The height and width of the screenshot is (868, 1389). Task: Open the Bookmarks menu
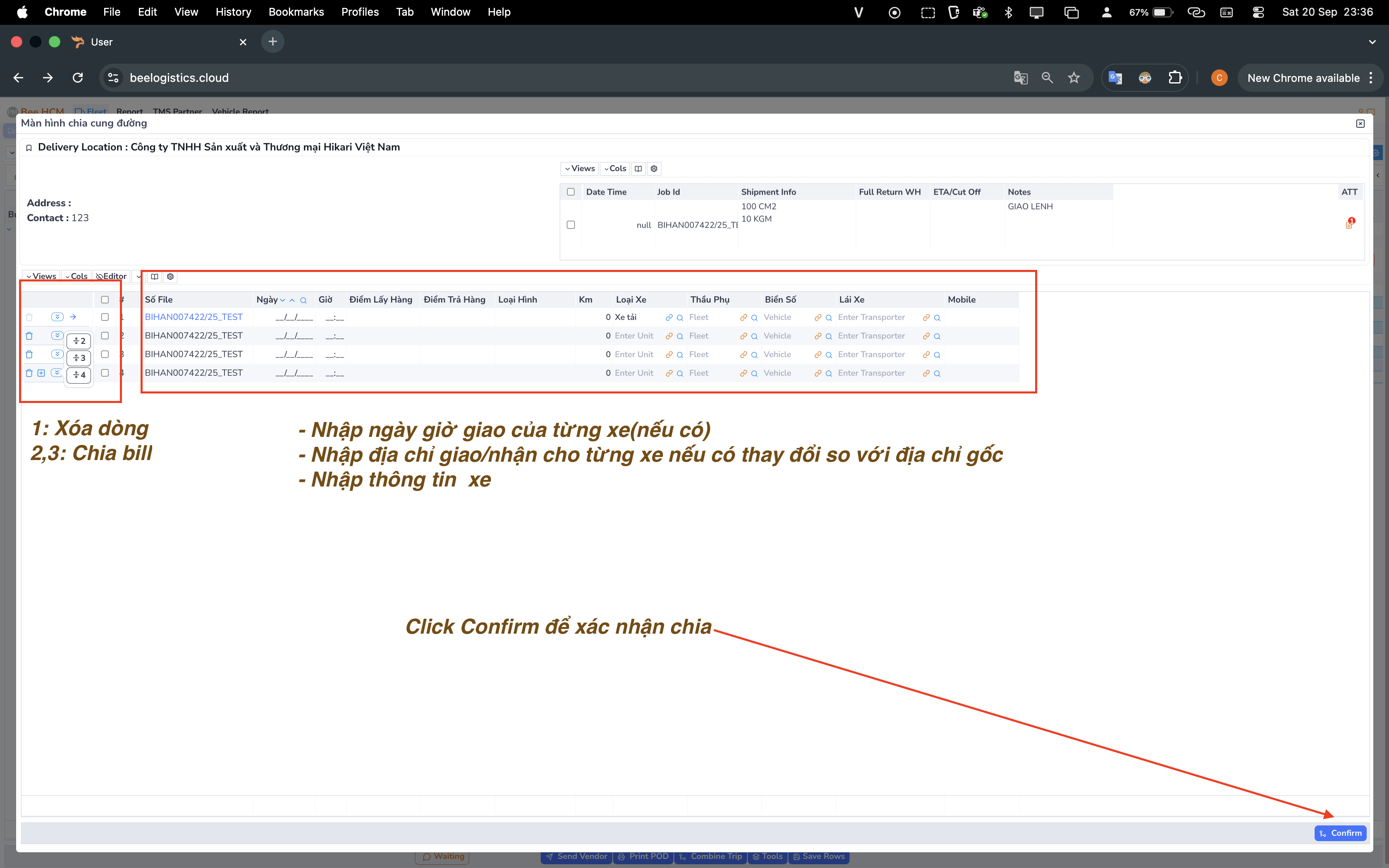(296, 12)
